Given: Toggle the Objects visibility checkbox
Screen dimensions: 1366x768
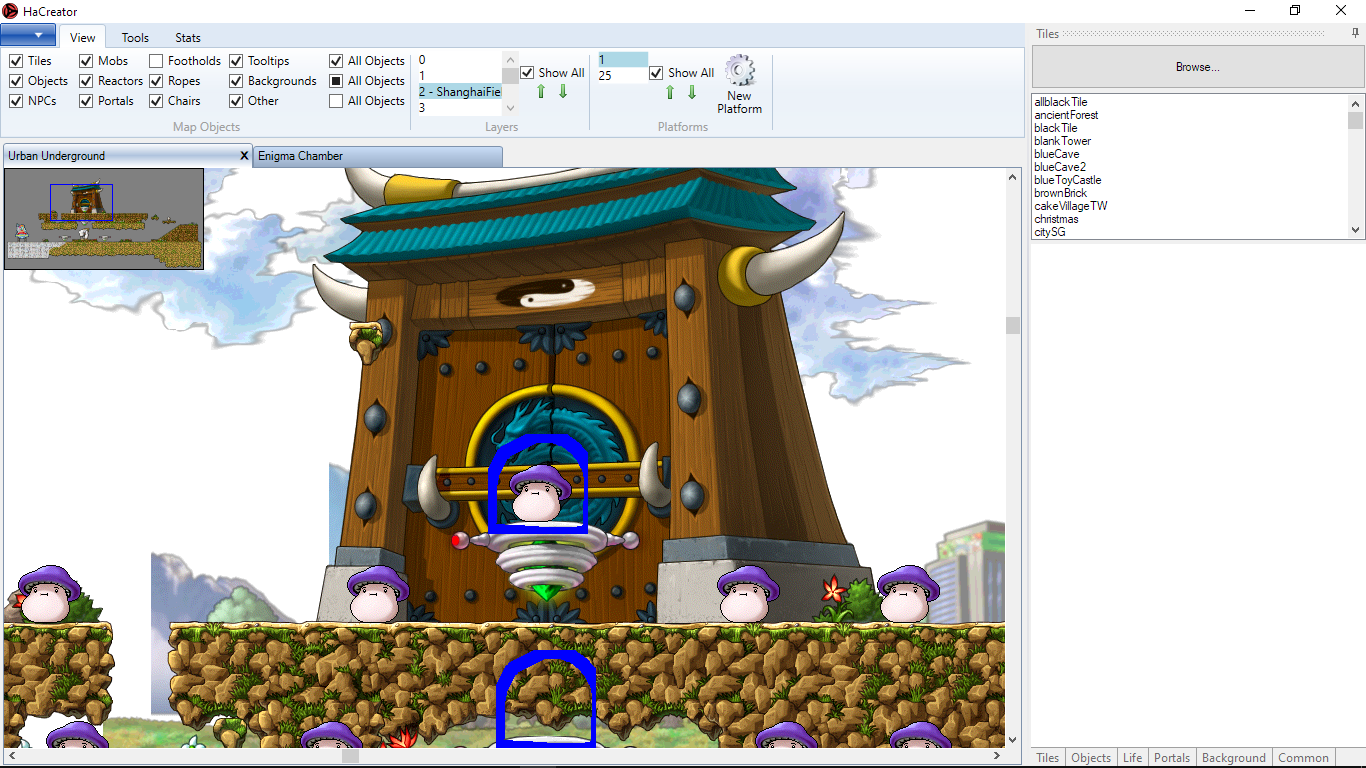Looking at the screenshot, I should tap(16, 81).
